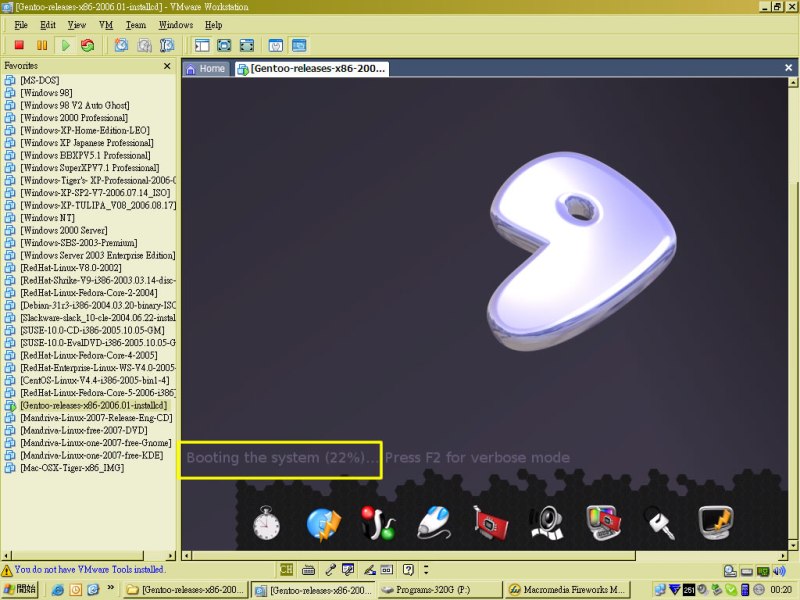Take a snapshot with the first clock toolbar icon
The width and height of the screenshot is (800, 600).
point(121,45)
